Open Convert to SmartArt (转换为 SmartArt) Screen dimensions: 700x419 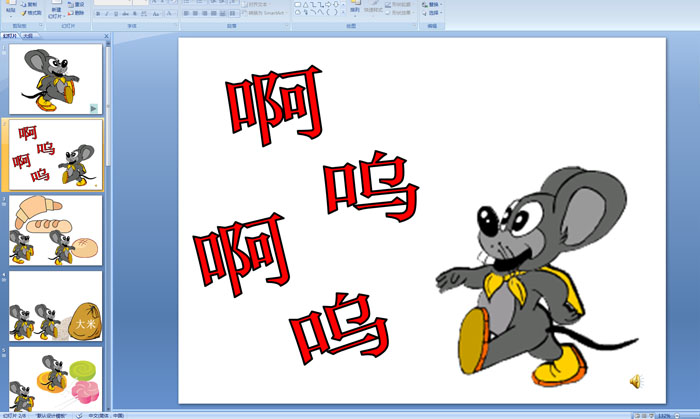click(265, 13)
